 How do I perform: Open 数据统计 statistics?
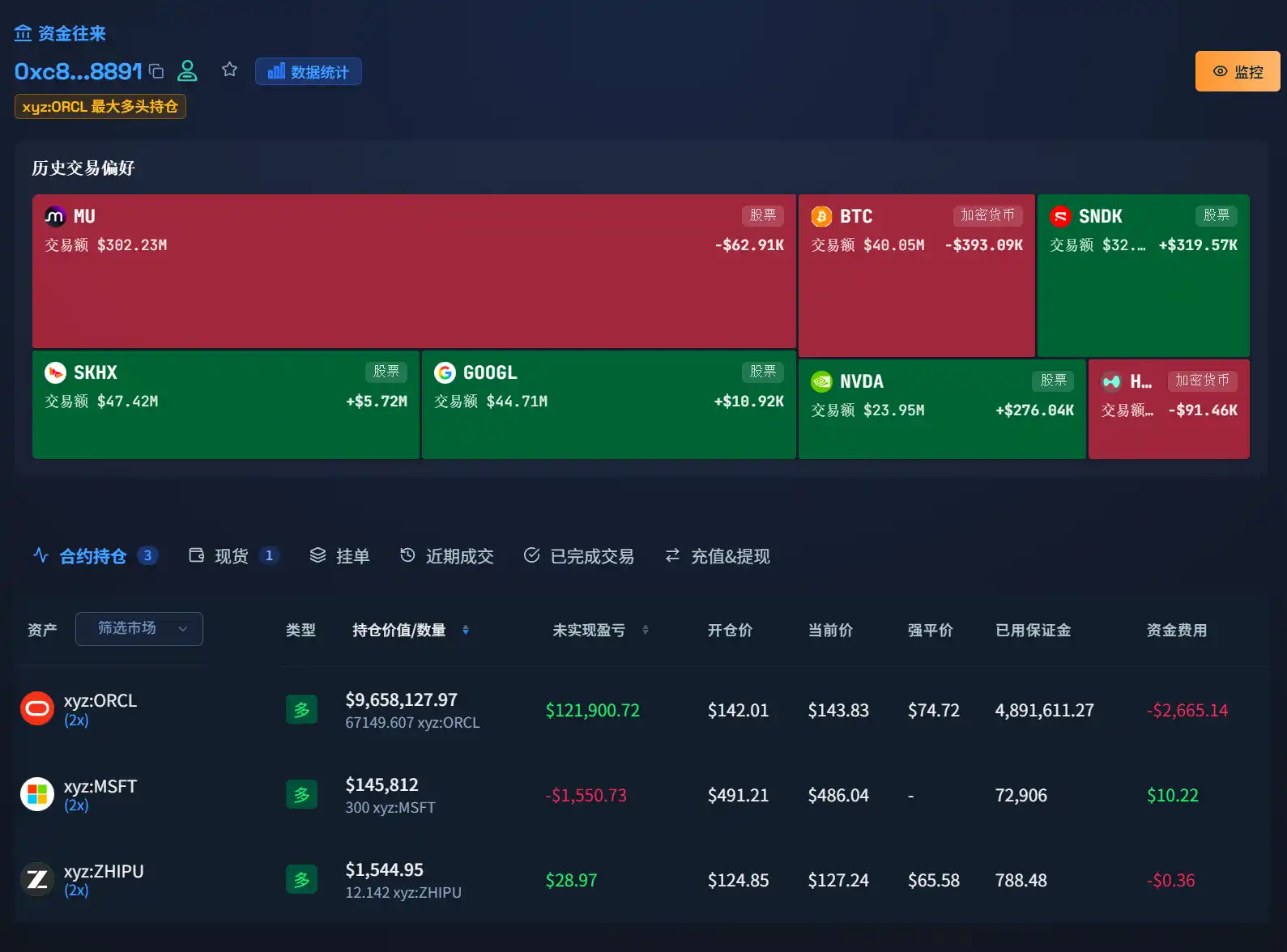309,71
